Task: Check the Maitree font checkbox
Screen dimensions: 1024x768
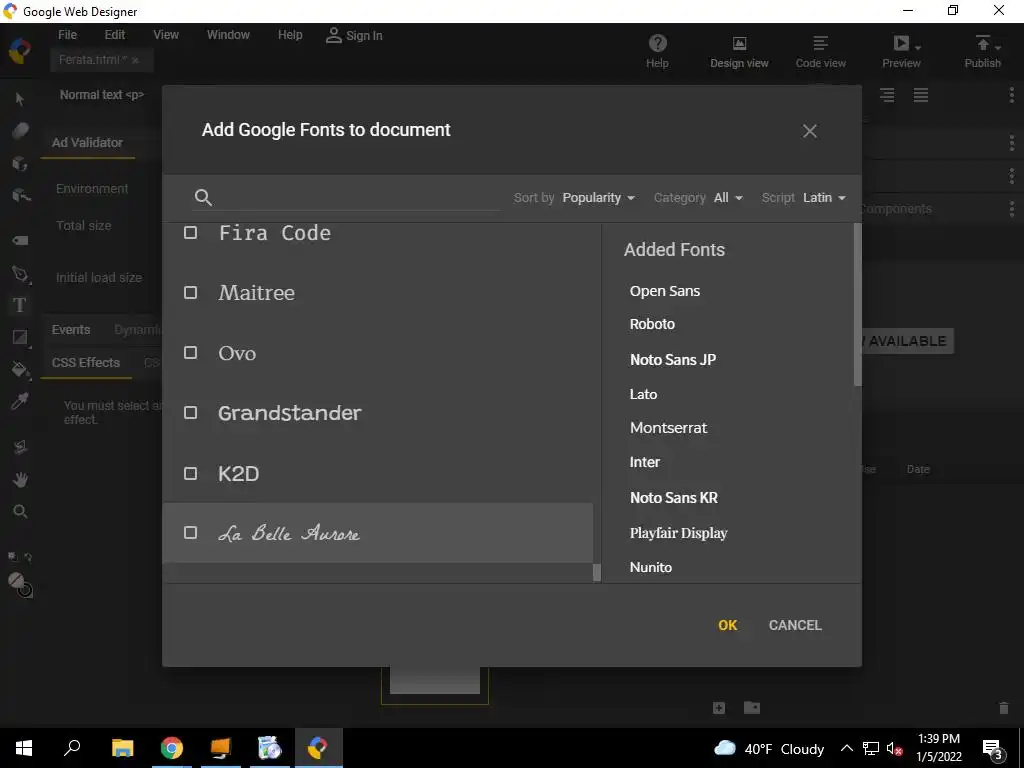Action: [x=190, y=293]
